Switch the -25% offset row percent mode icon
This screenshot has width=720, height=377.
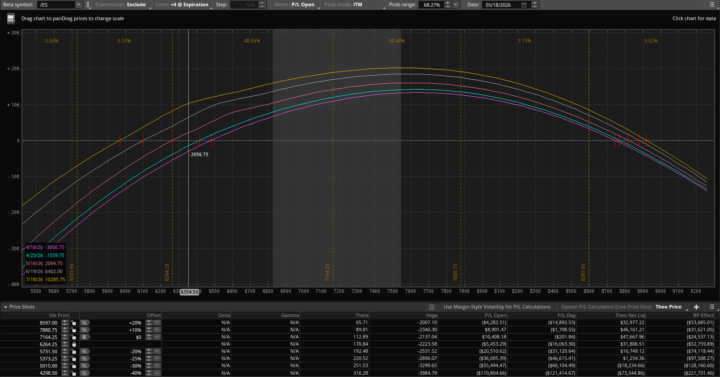click(x=85, y=359)
